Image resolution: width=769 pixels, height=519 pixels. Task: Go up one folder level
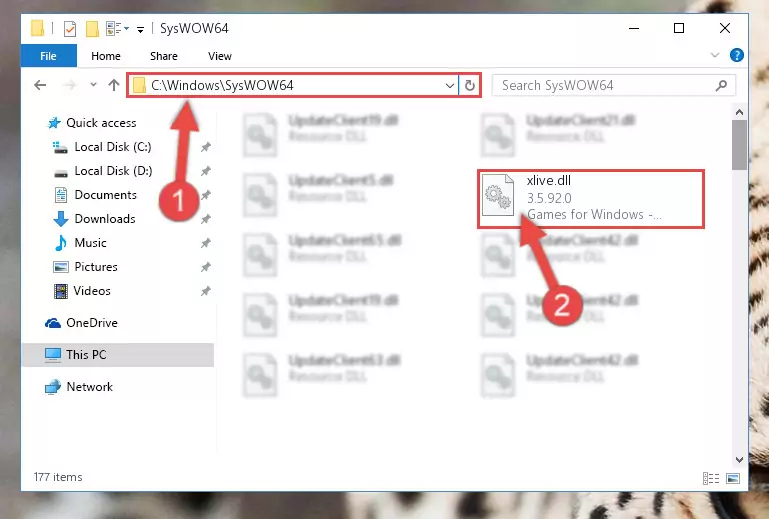point(114,85)
